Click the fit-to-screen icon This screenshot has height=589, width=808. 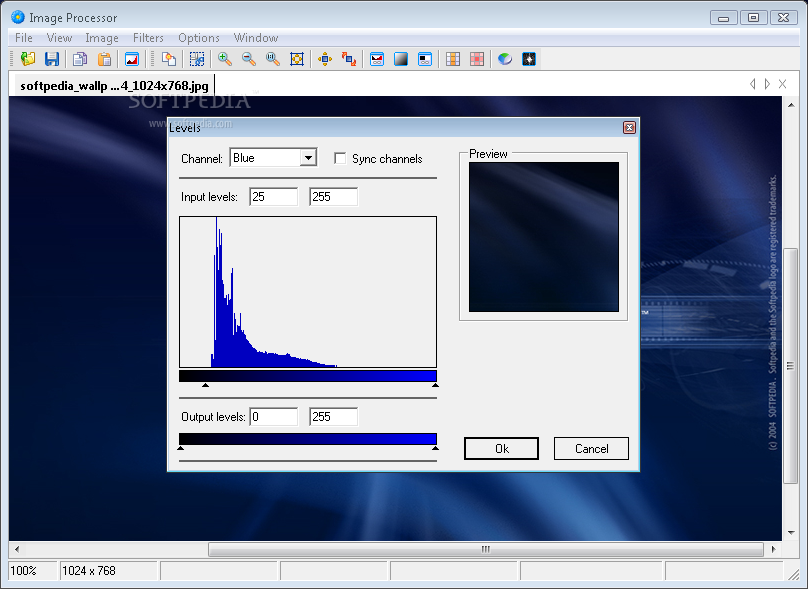297,59
